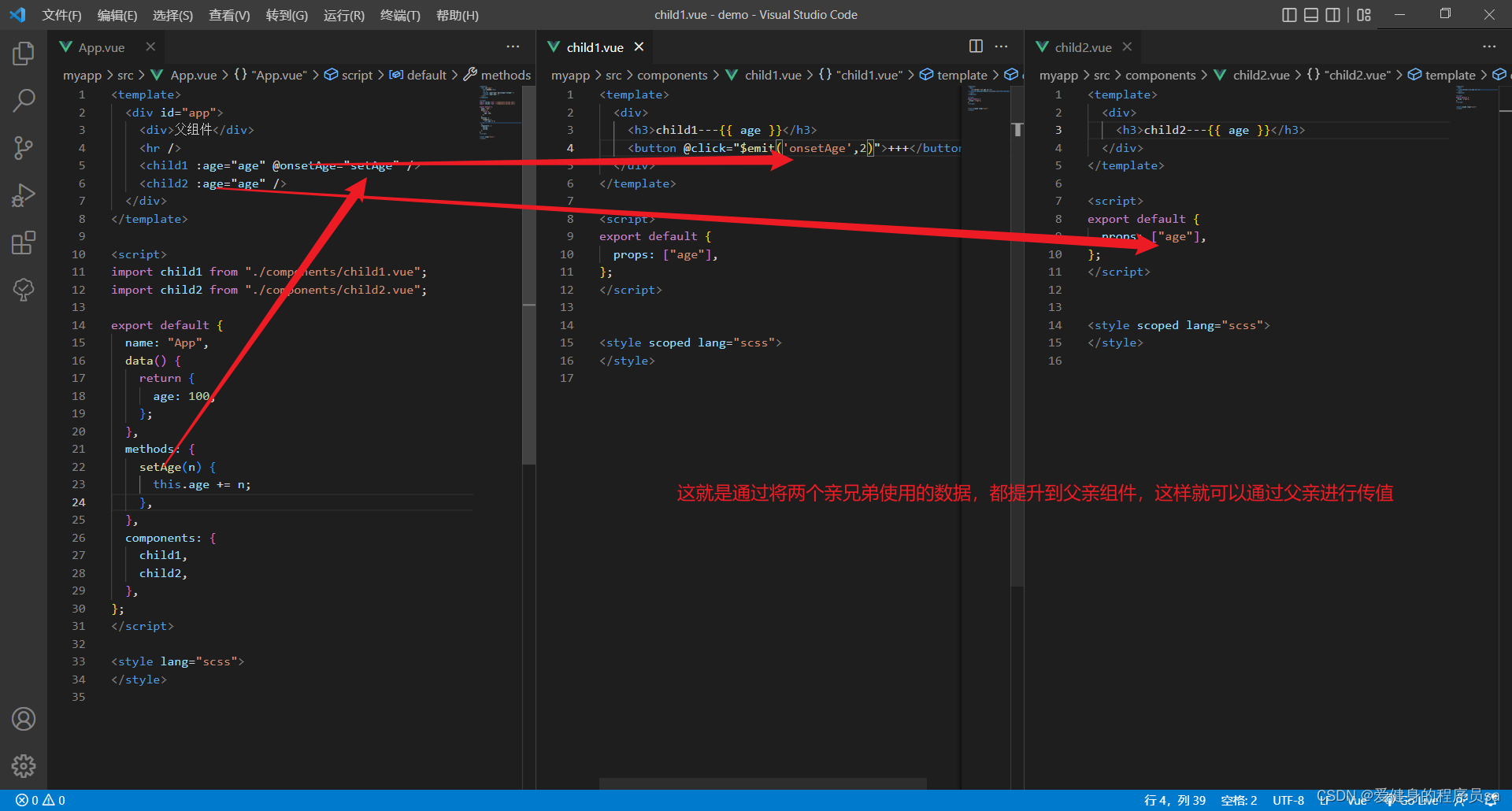1512x811 pixels.
Task: Click the VS Code logo icon
Action: [x=17, y=15]
